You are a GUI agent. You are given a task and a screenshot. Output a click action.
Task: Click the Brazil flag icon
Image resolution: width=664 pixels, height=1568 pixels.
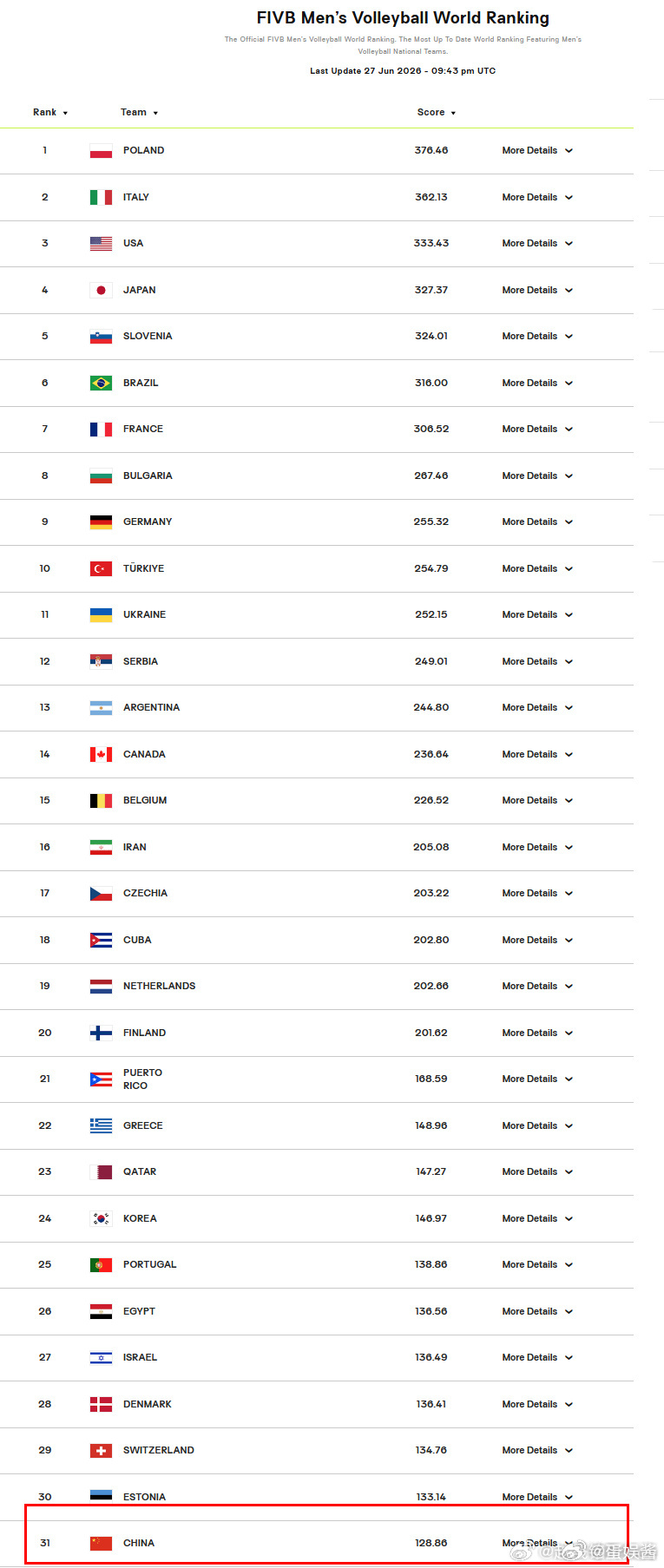(101, 383)
